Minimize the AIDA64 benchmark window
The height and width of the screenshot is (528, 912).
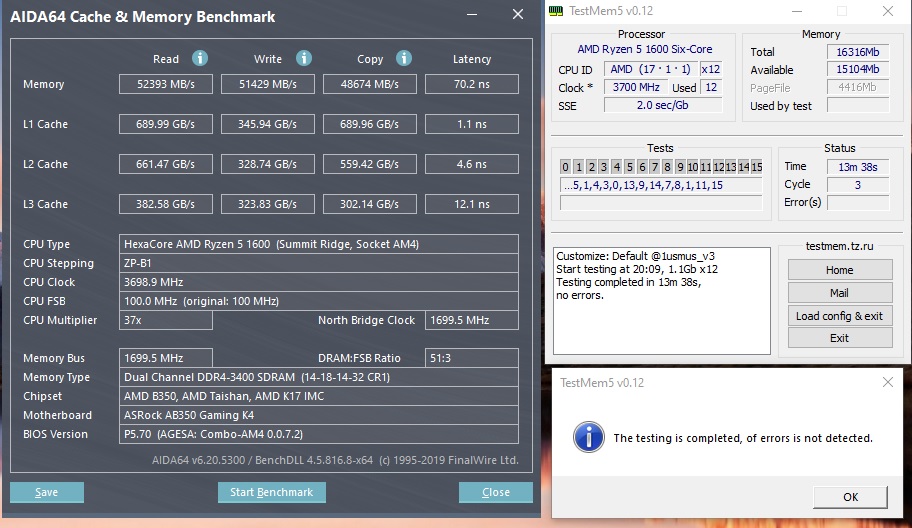472,15
